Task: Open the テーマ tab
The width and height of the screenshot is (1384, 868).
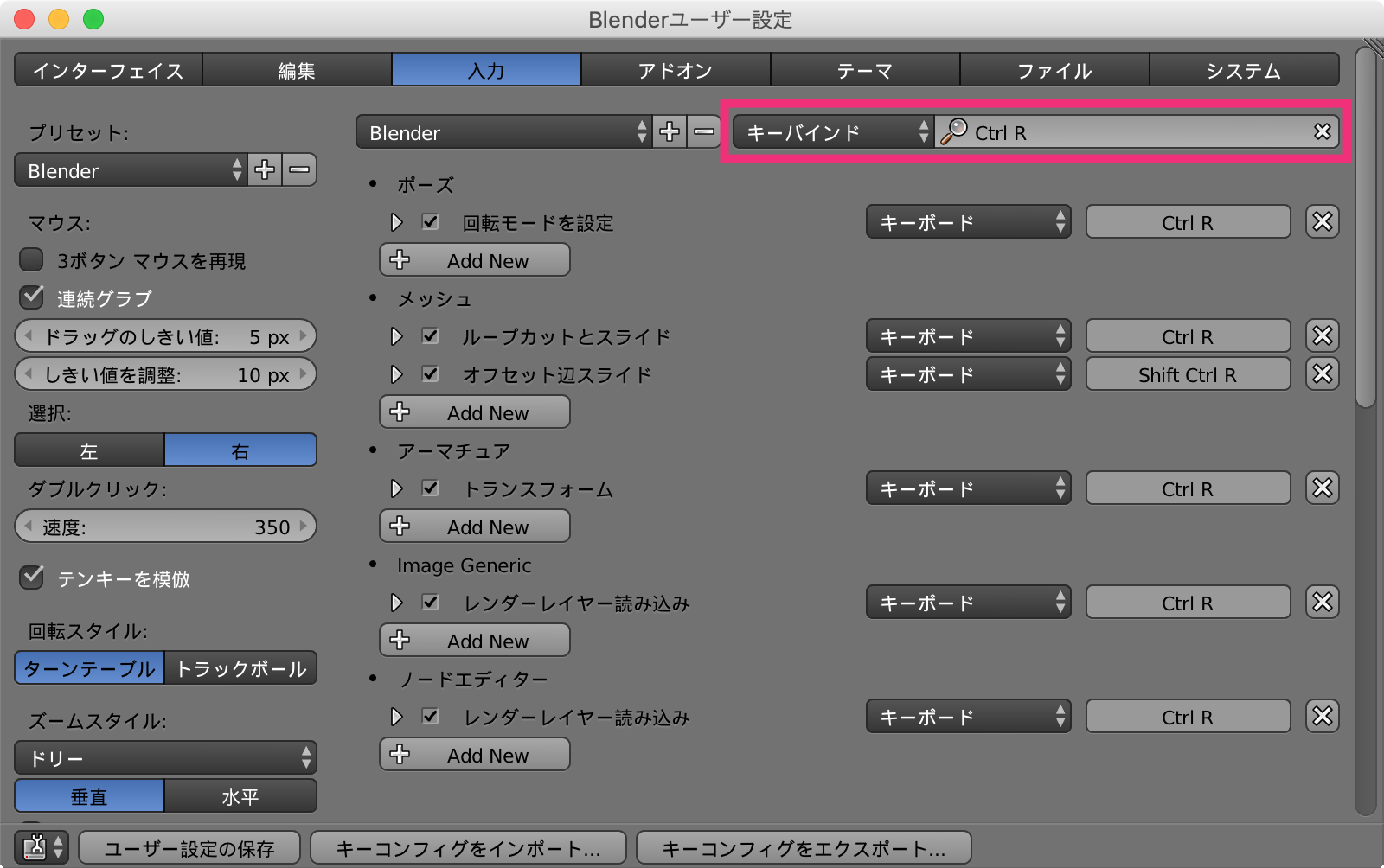Action: 864,70
